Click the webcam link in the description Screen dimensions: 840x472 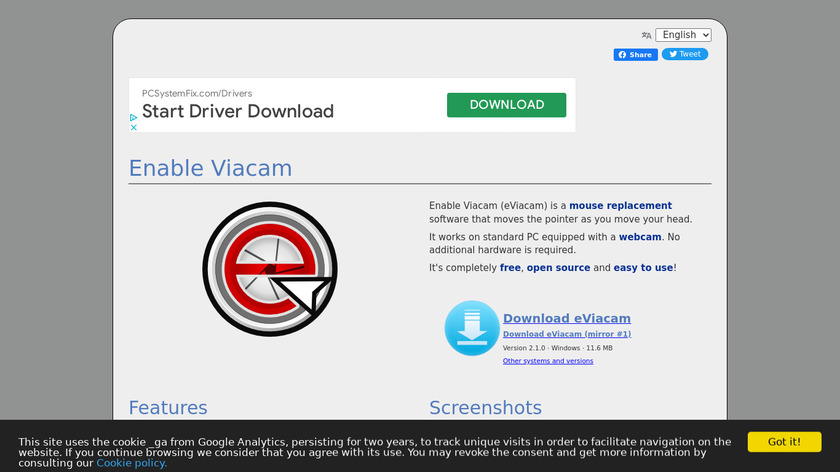click(x=640, y=237)
